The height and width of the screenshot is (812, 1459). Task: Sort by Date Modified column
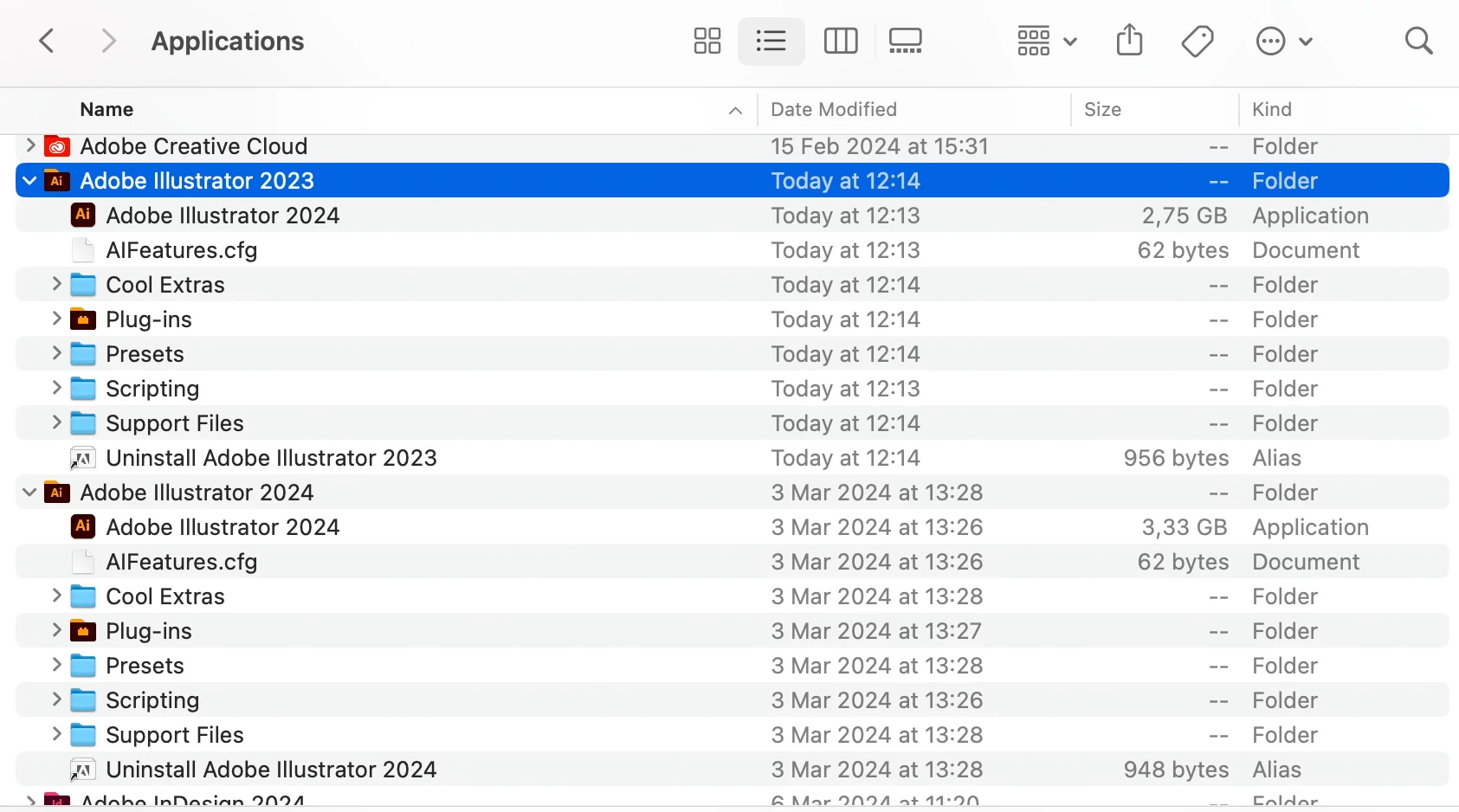(x=834, y=109)
